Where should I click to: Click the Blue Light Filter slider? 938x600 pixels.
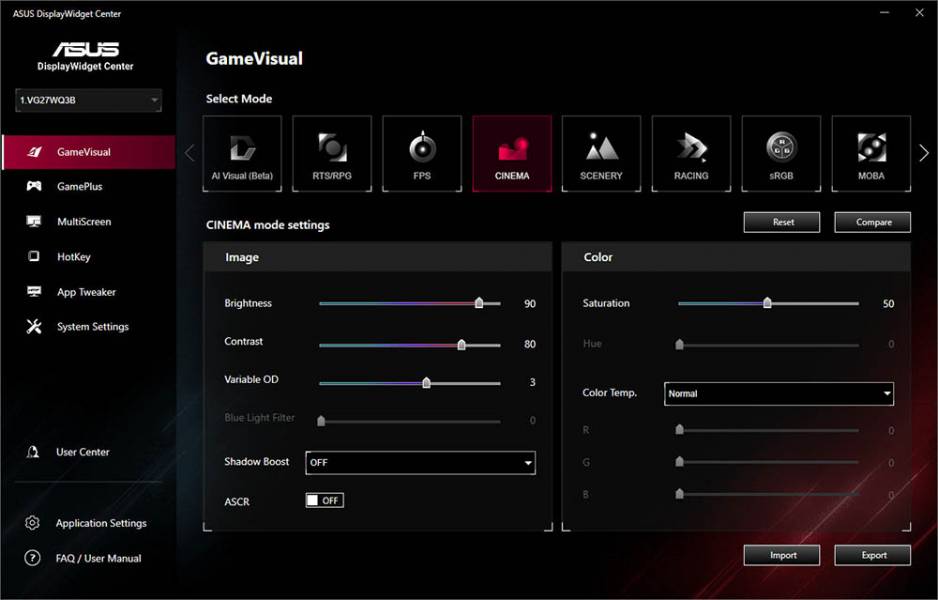click(410, 421)
